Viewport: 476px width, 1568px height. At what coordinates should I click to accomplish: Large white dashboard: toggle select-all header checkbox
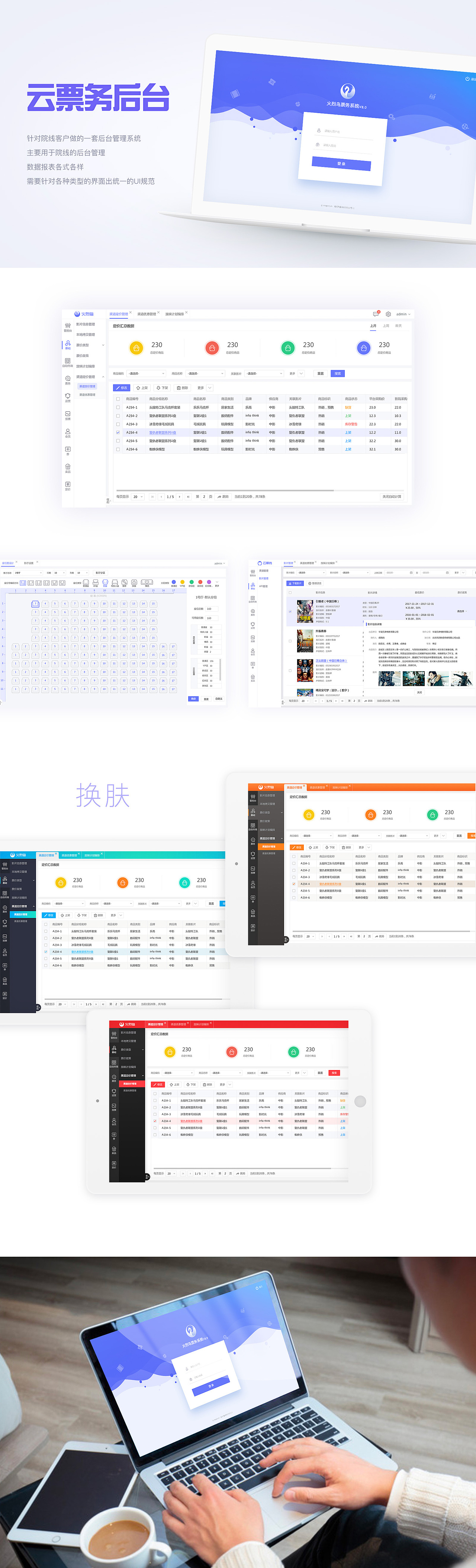118,399
